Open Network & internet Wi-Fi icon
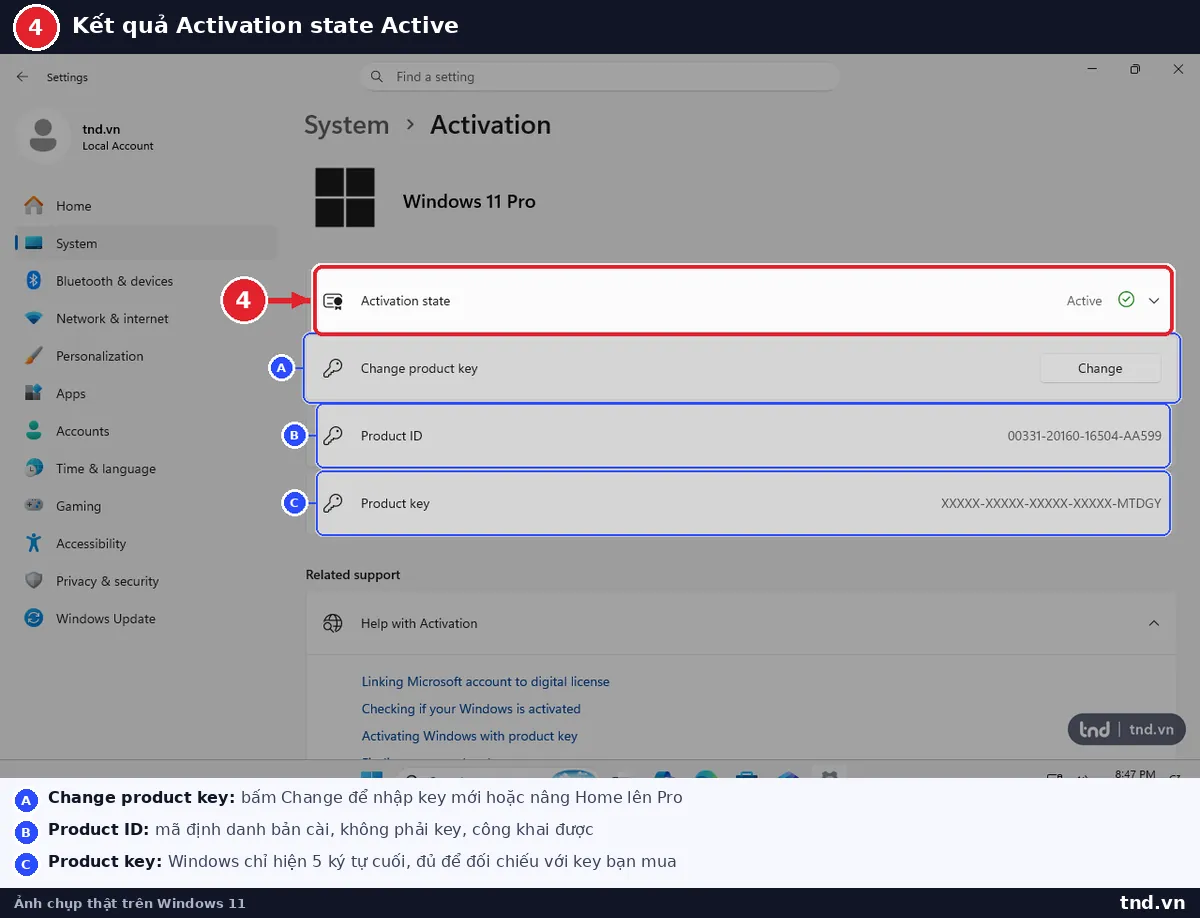This screenshot has width=1200, height=918. [34, 319]
